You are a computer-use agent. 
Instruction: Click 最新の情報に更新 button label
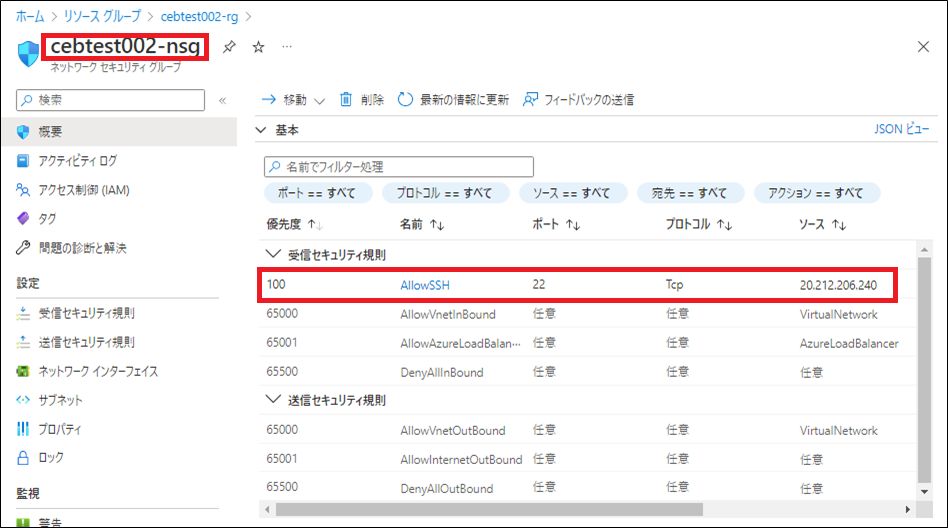coord(465,100)
